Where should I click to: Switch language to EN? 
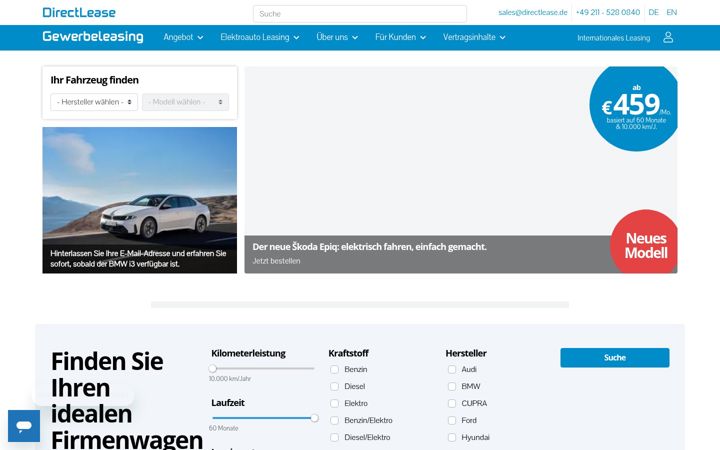tap(671, 12)
